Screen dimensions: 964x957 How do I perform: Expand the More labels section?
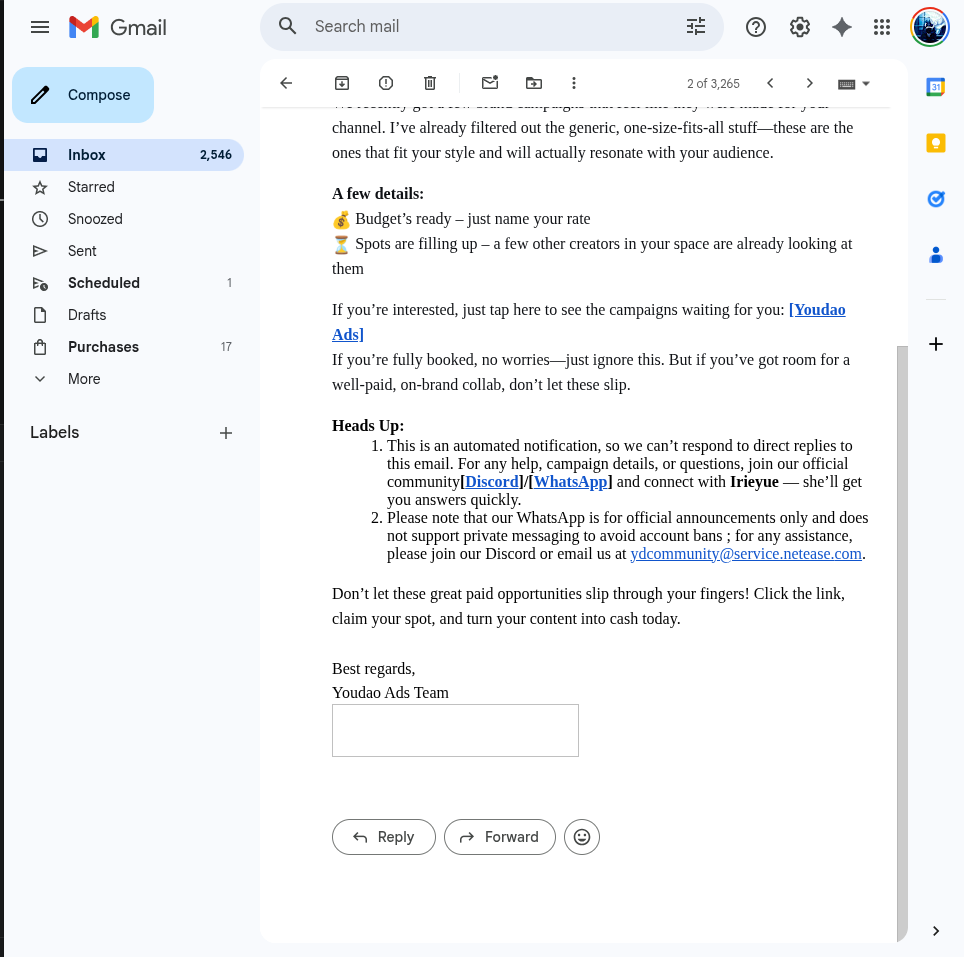click(83, 379)
